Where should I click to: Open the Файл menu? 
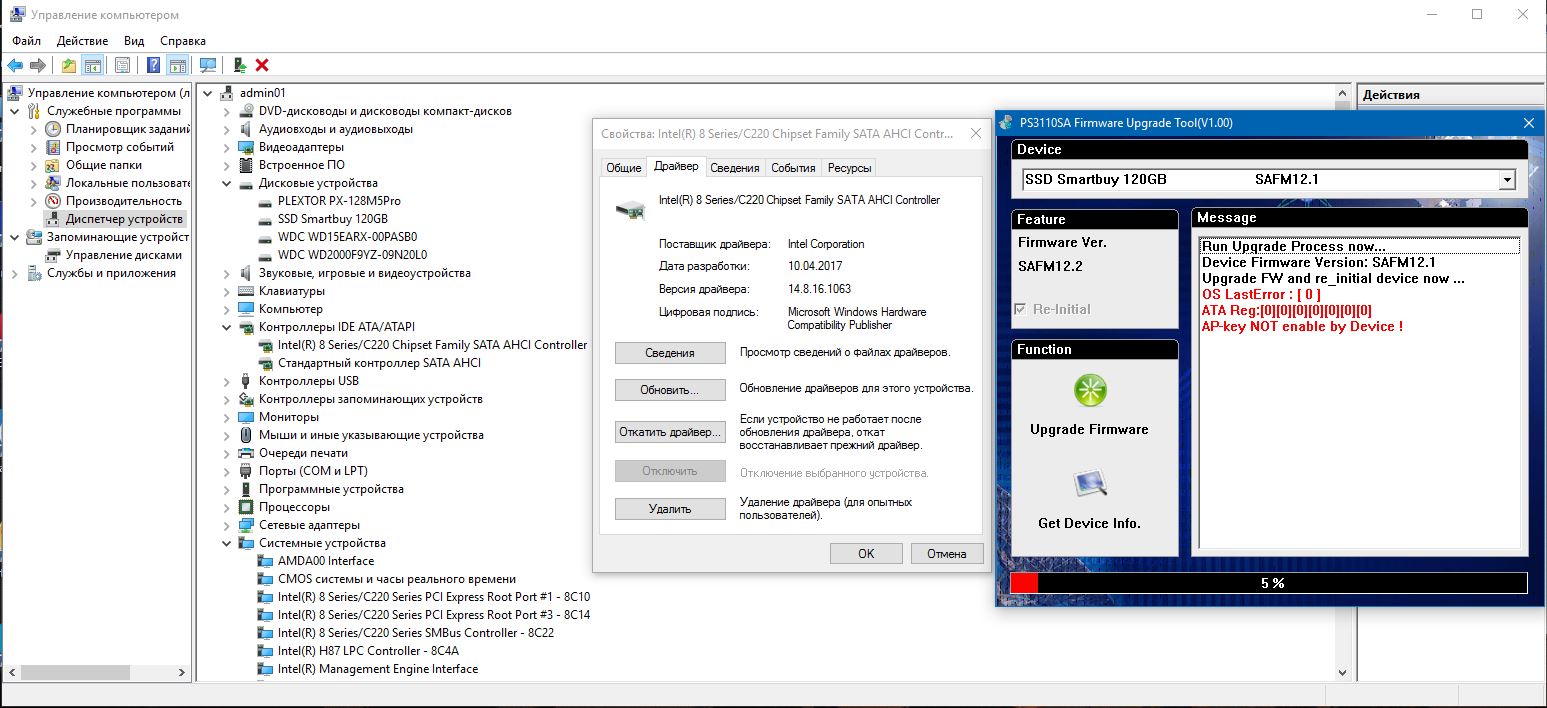point(27,41)
